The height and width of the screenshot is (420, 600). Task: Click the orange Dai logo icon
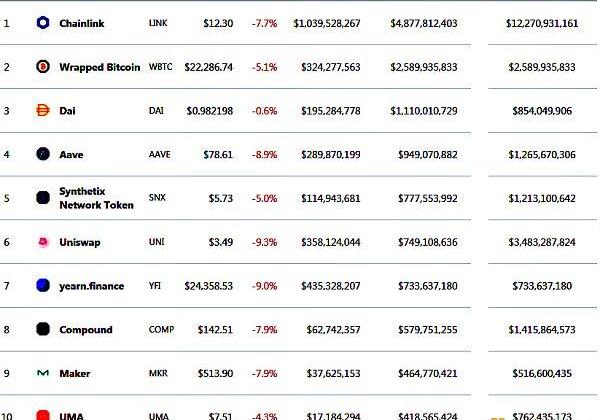point(43,111)
